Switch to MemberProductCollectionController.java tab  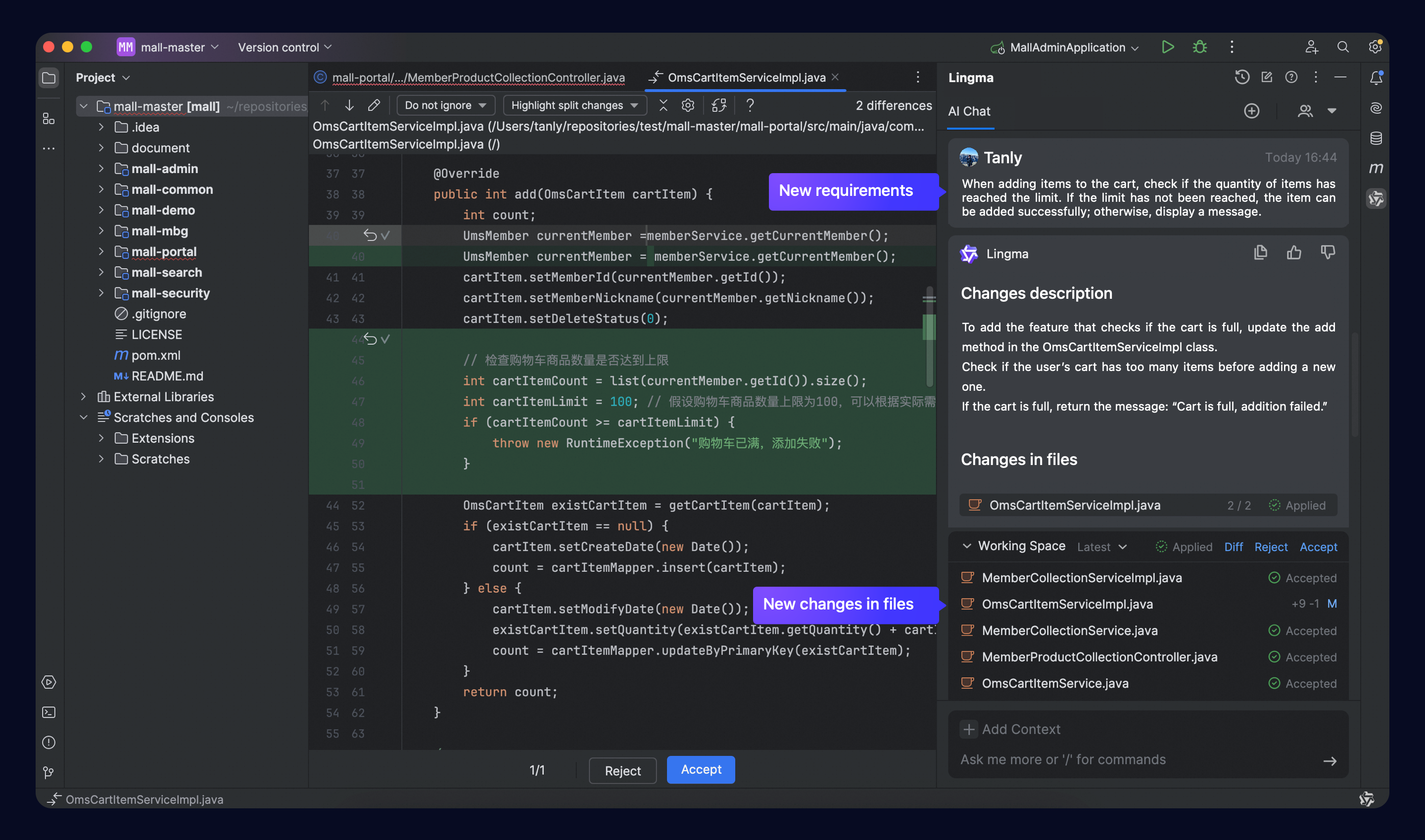[x=478, y=78]
